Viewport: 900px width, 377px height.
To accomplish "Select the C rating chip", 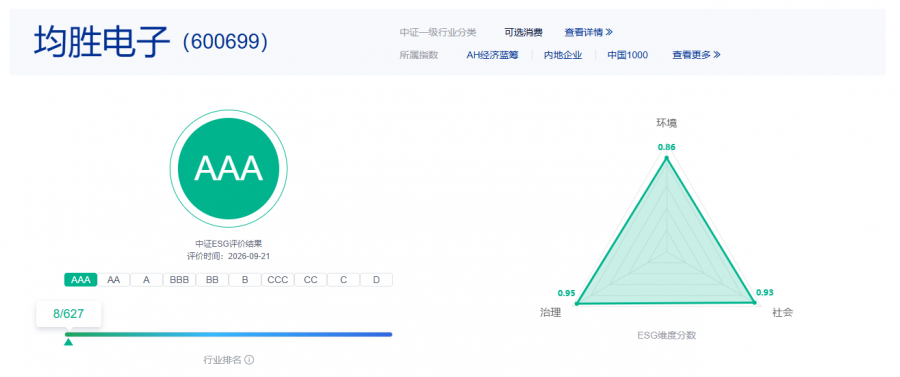I will [x=343, y=279].
